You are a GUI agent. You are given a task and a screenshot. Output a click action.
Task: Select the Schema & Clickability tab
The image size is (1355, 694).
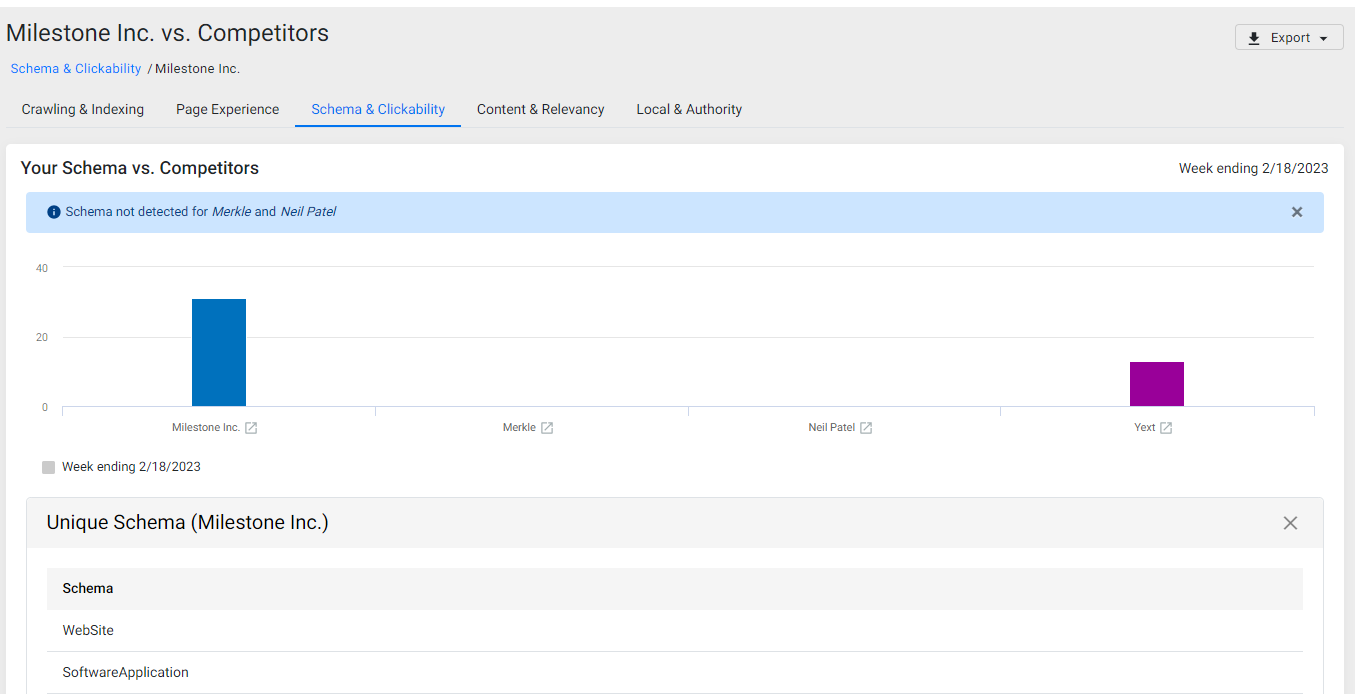coord(378,109)
